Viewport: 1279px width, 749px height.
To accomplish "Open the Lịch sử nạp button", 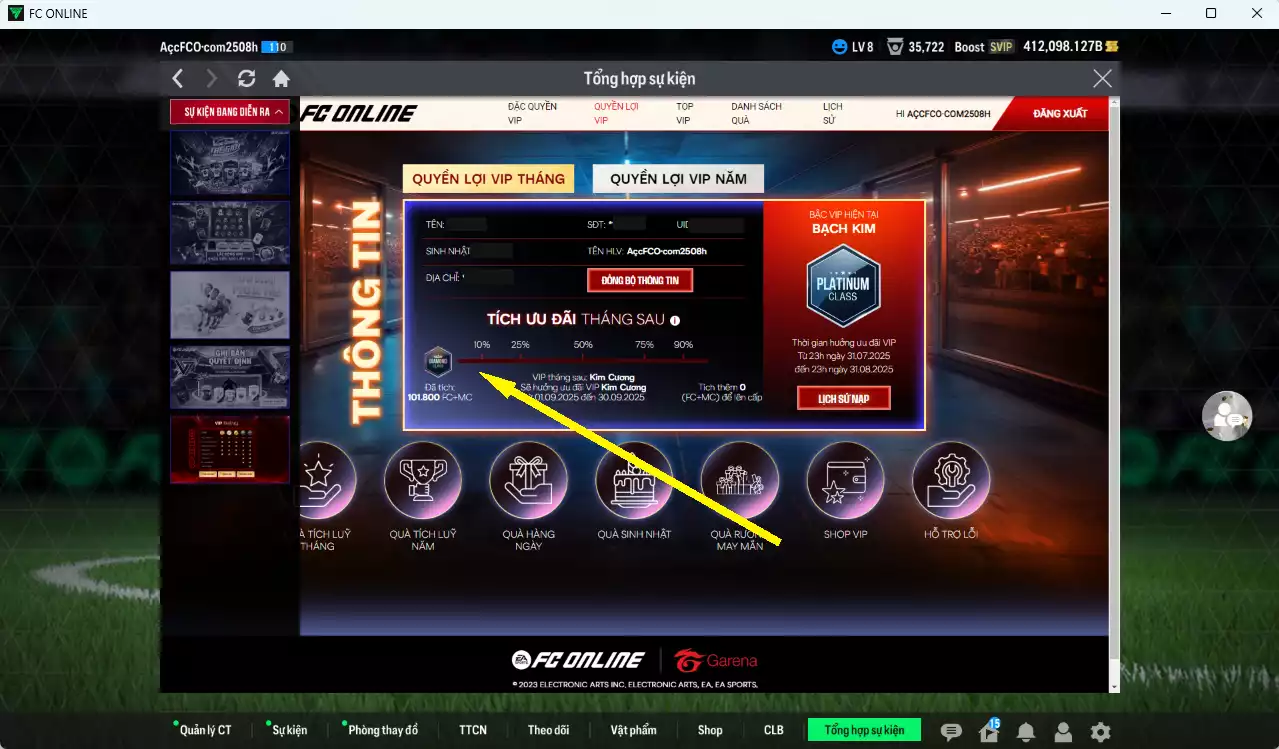I will [x=843, y=398].
